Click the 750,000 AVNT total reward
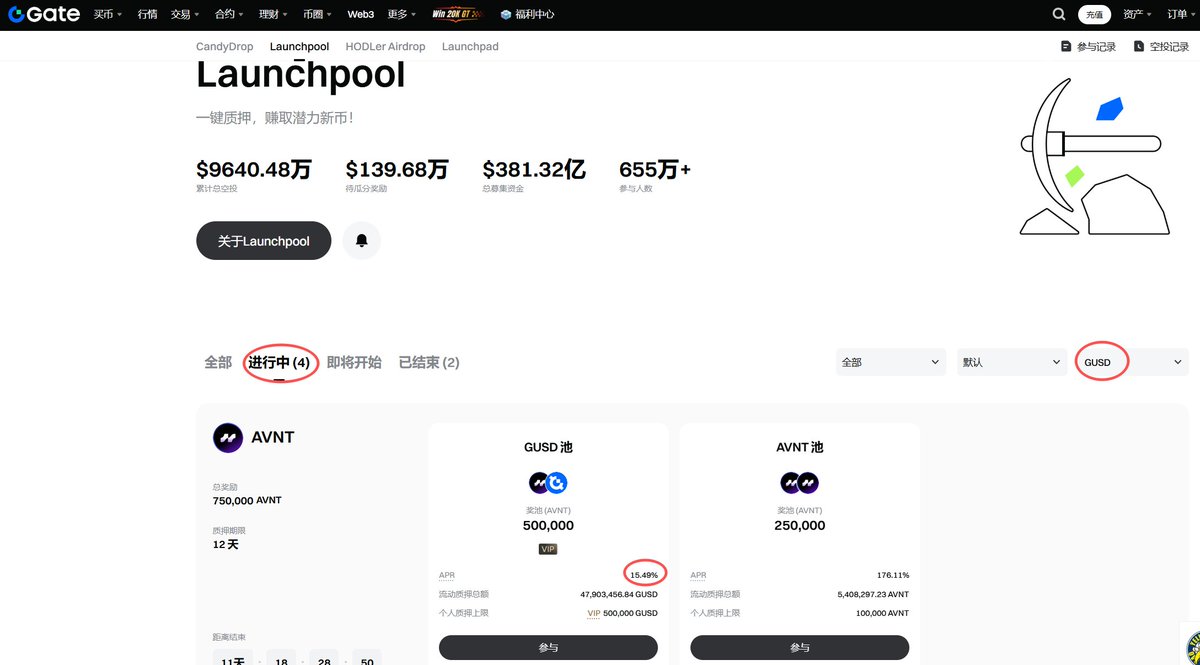This screenshot has height=665, width=1200. (x=247, y=500)
